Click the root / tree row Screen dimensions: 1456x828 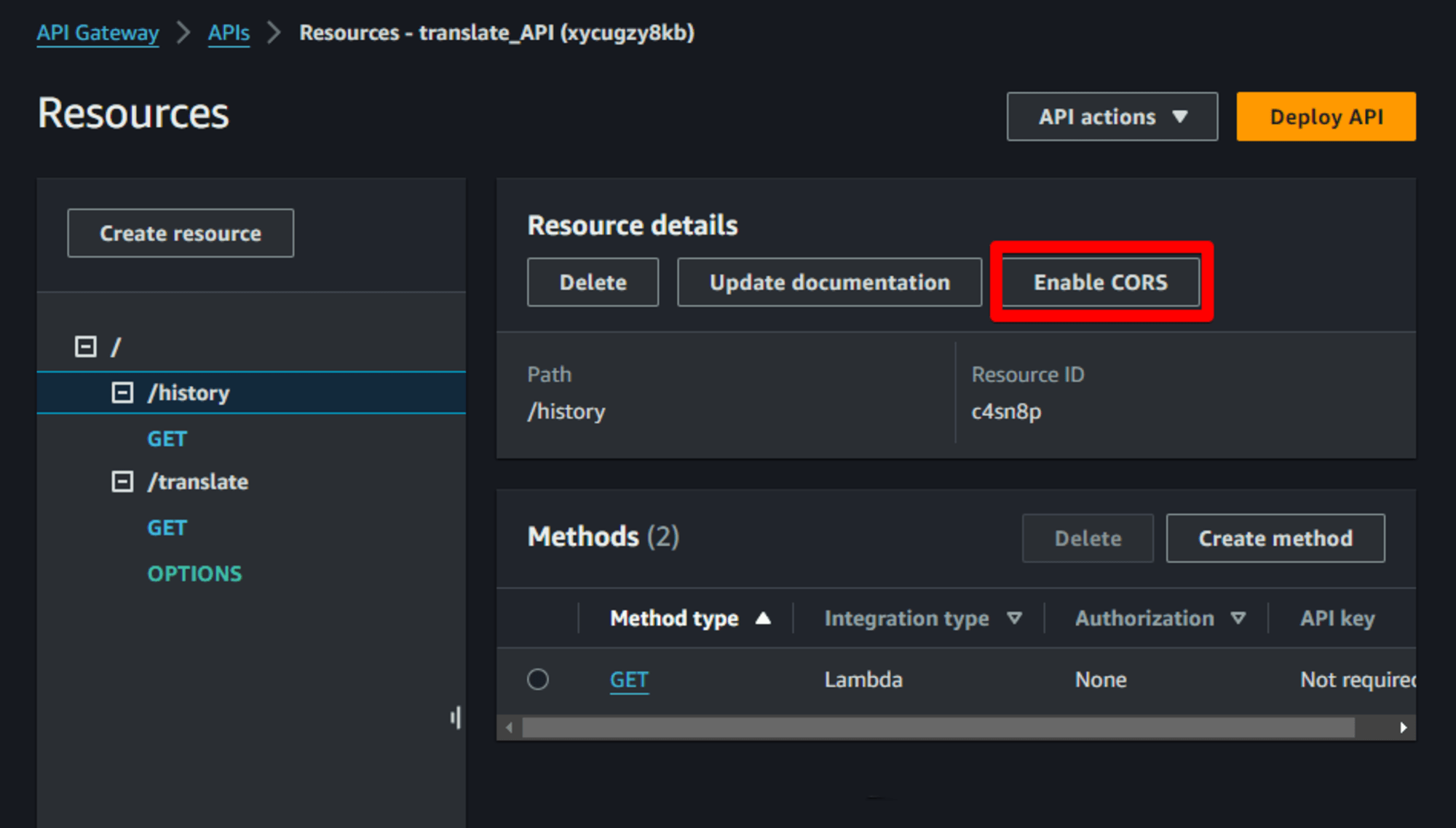(x=251, y=347)
